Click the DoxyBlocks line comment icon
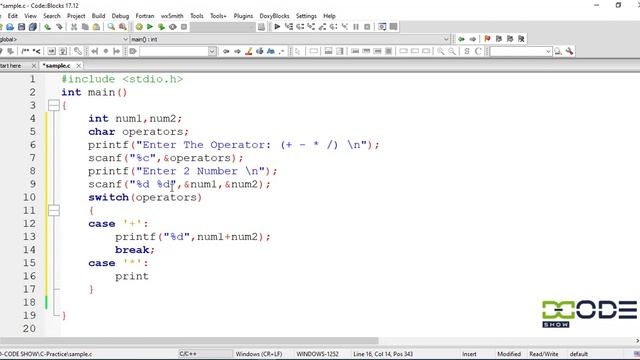This screenshot has height=360, width=640. coord(37,51)
